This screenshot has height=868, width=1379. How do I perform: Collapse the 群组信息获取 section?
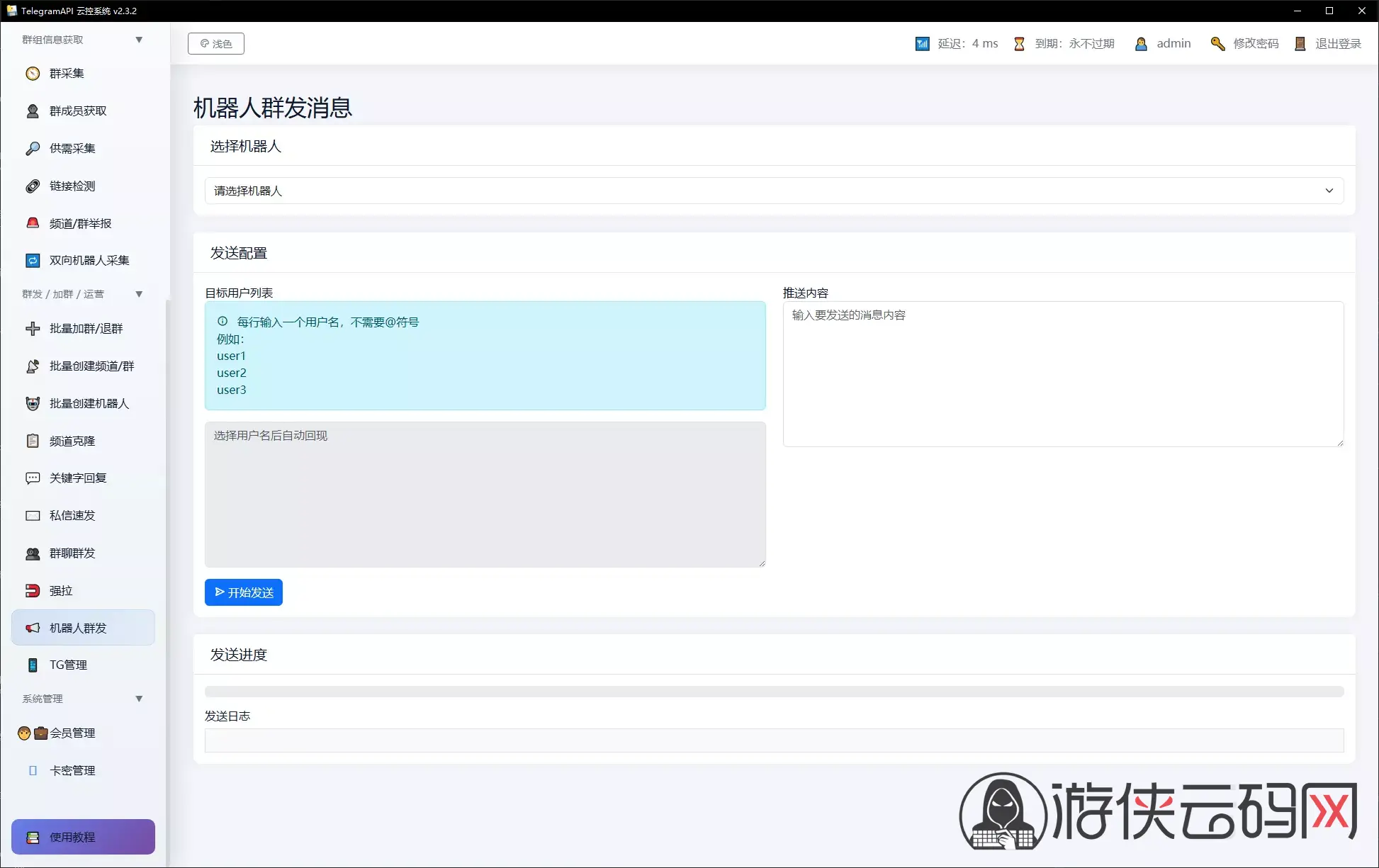click(x=139, y=40)
